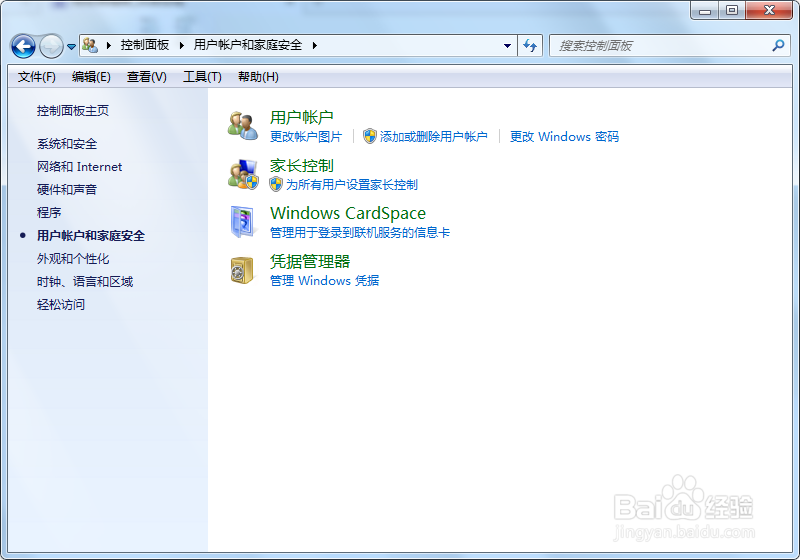Open 时钟、语言和区域 category in sidebar
This screenshot has width=800, height=560.
click(x=85, y=282)
